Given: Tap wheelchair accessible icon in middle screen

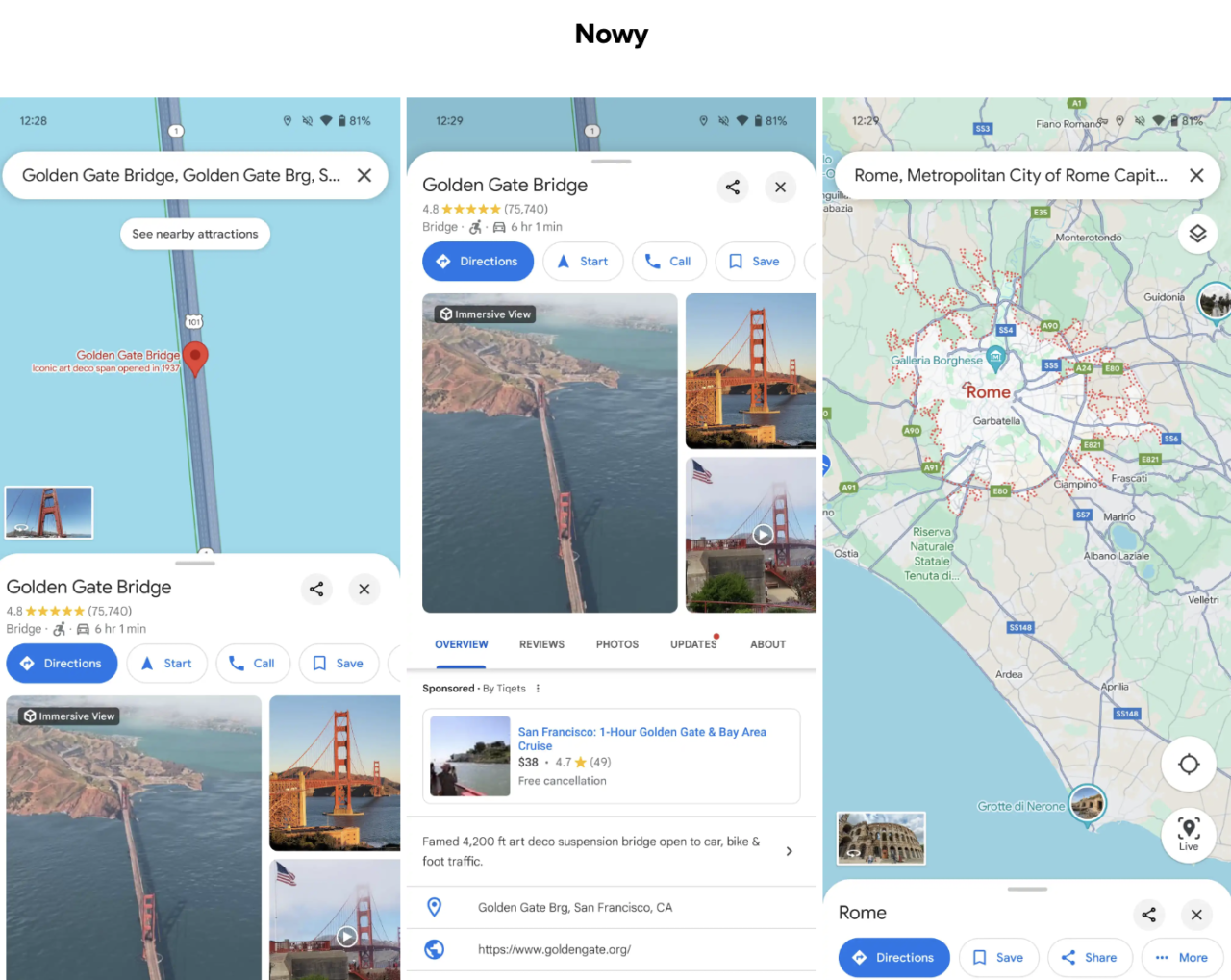Looking at the screenshot, I should tap(475, 227).
